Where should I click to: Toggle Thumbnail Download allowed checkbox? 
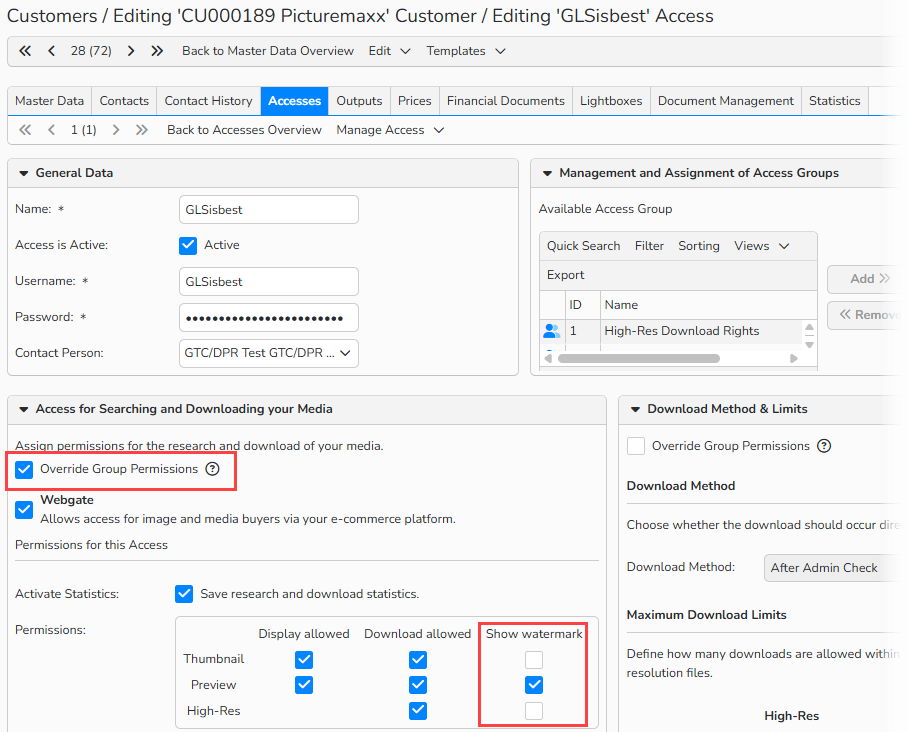pyautogui.click(x=417, y=660)
